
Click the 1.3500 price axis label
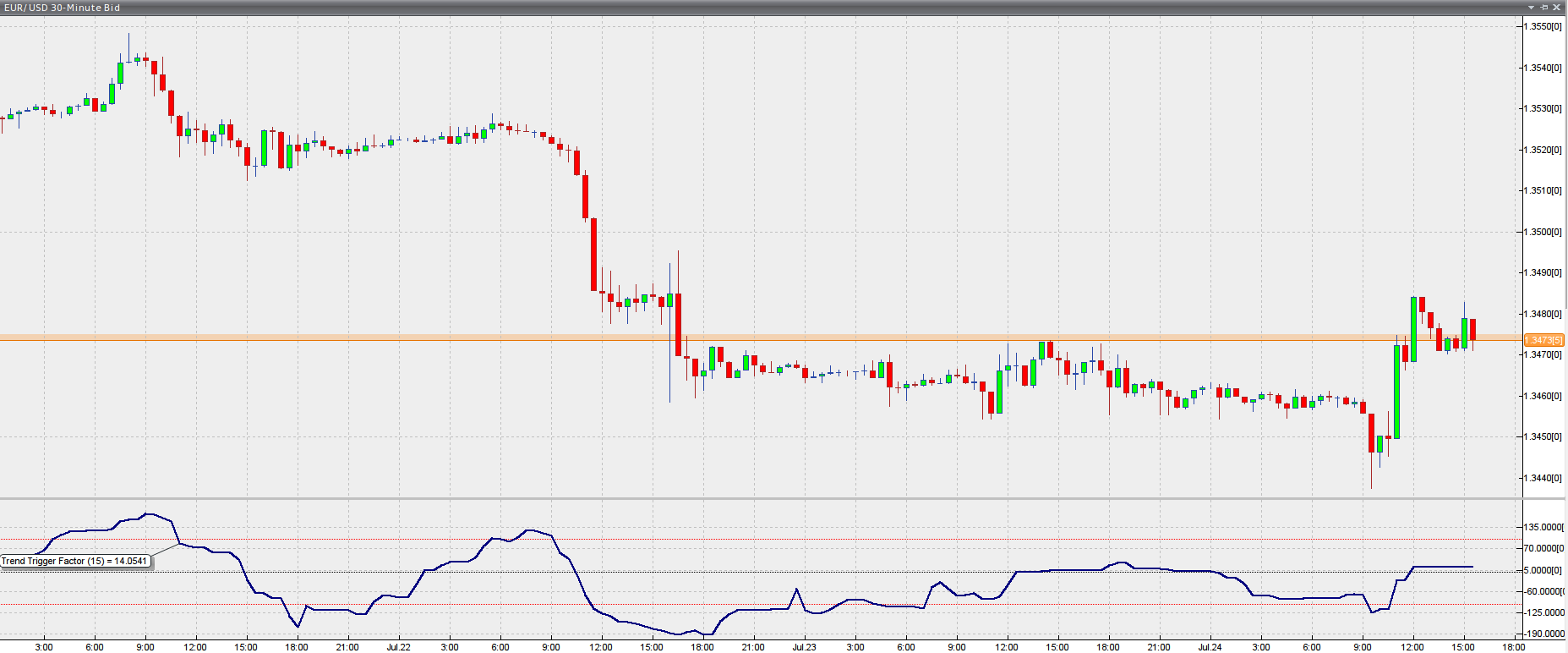(1543, 232)
